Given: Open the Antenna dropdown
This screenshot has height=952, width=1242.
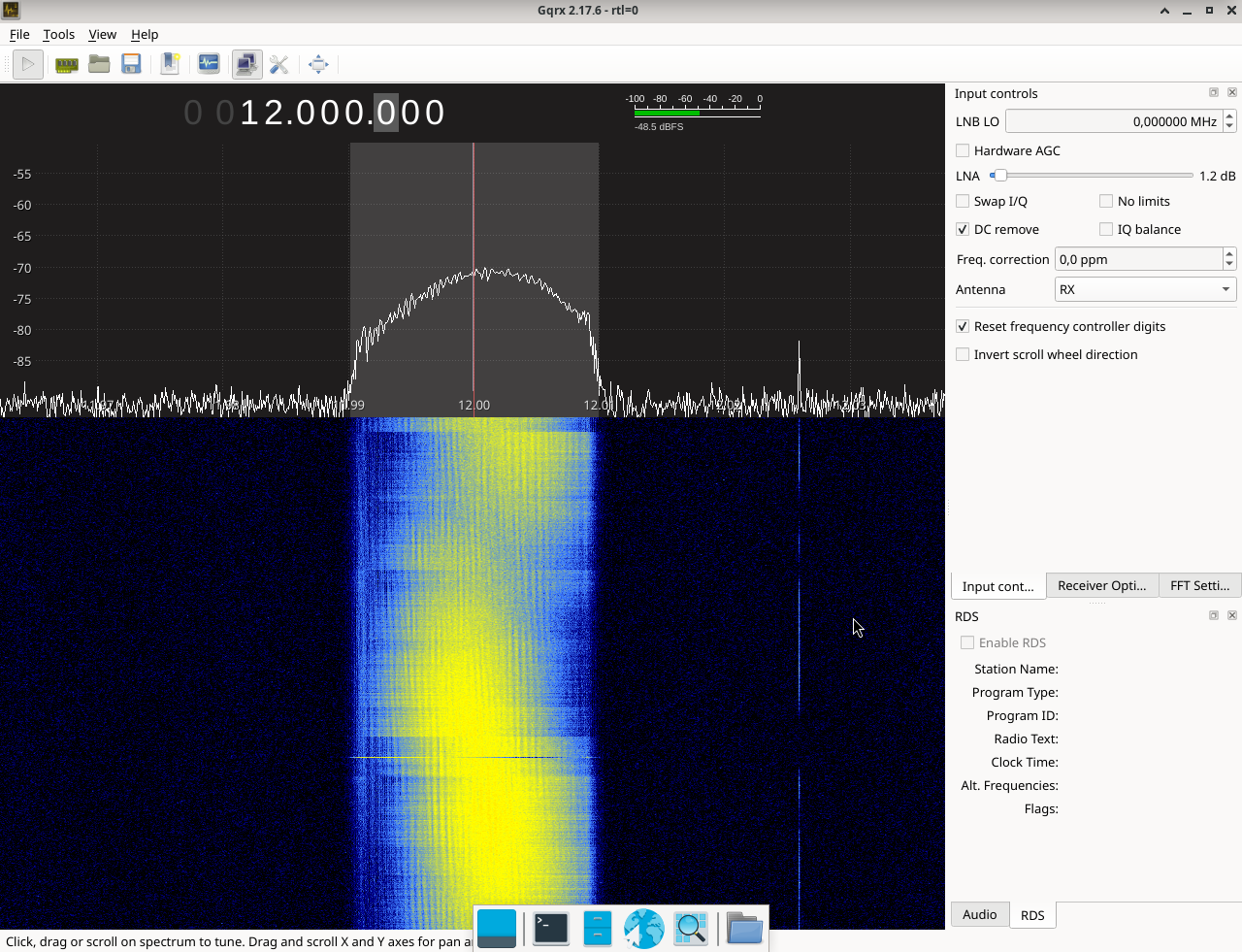Looking at the screenshot, I should click(1145, 289).
